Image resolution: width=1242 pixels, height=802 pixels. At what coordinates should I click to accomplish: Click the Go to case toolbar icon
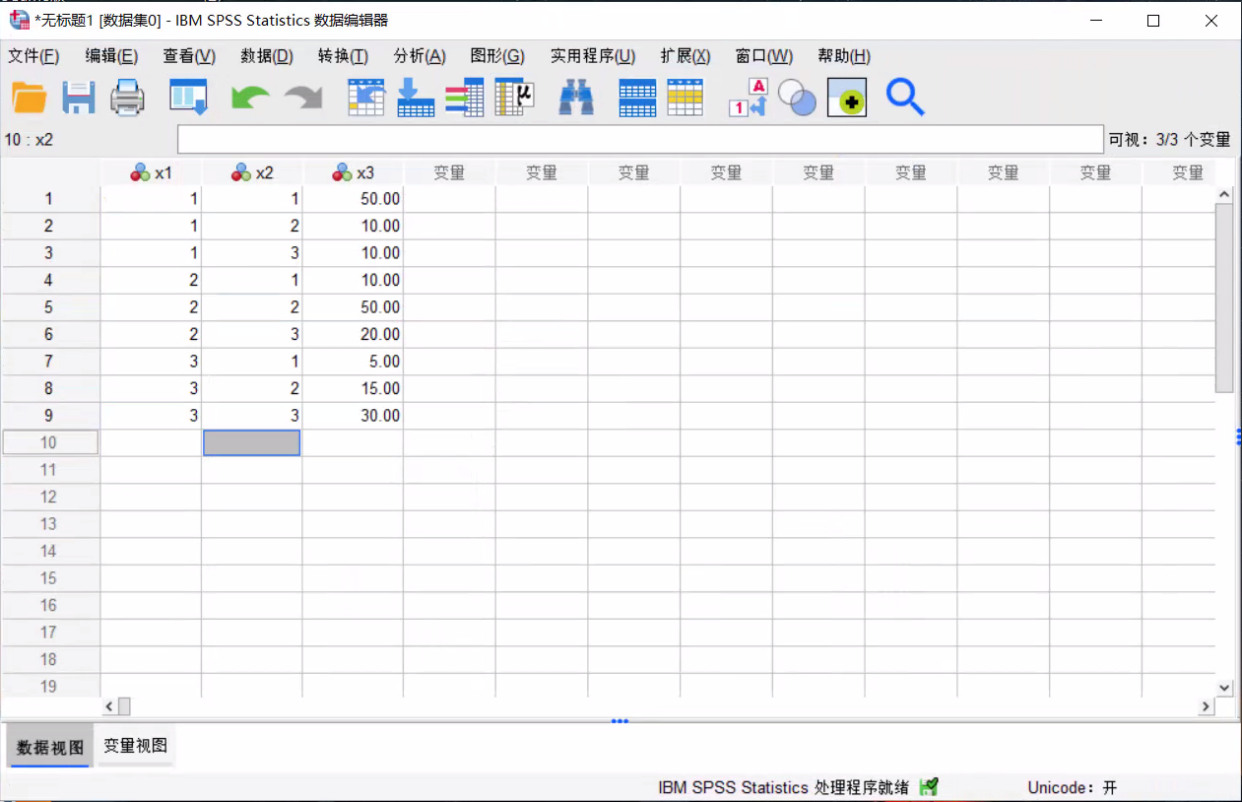pos(366,98)
